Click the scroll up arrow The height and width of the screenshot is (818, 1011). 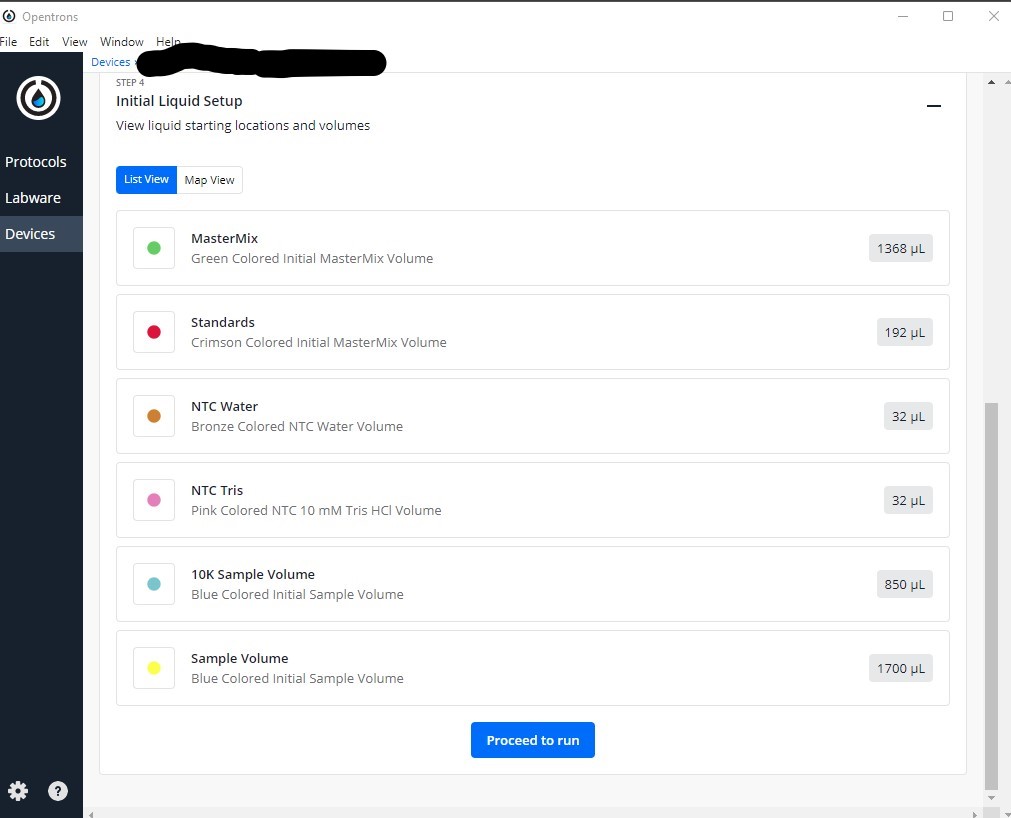coord(991,82)
